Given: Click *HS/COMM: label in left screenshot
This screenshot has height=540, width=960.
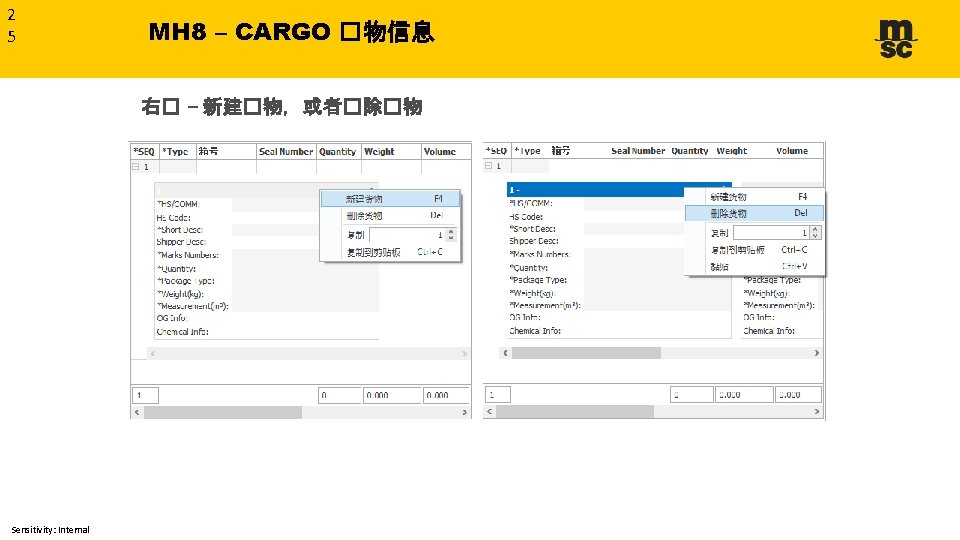Looking at the screenshot, I should coord(178,204).
